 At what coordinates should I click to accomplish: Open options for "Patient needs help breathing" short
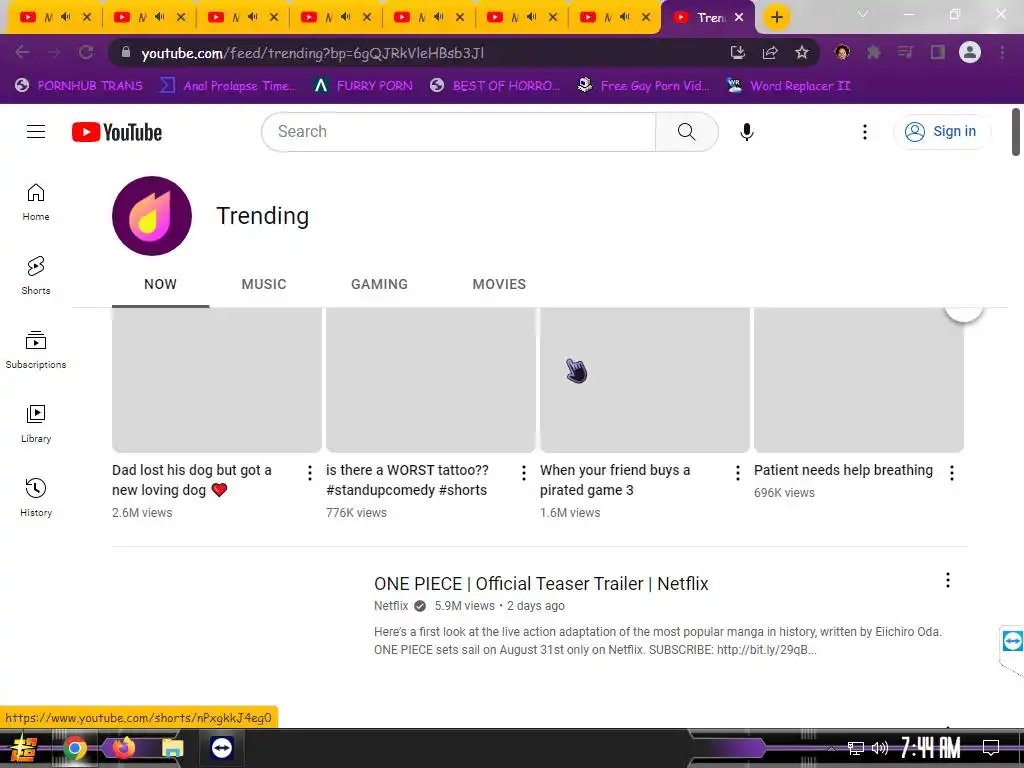click(x=952, y=473)
